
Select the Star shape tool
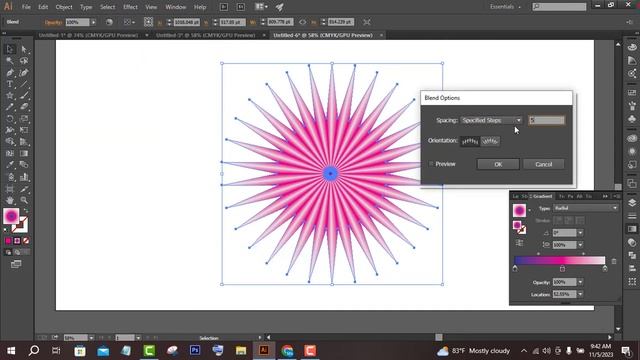click(10, 96)
